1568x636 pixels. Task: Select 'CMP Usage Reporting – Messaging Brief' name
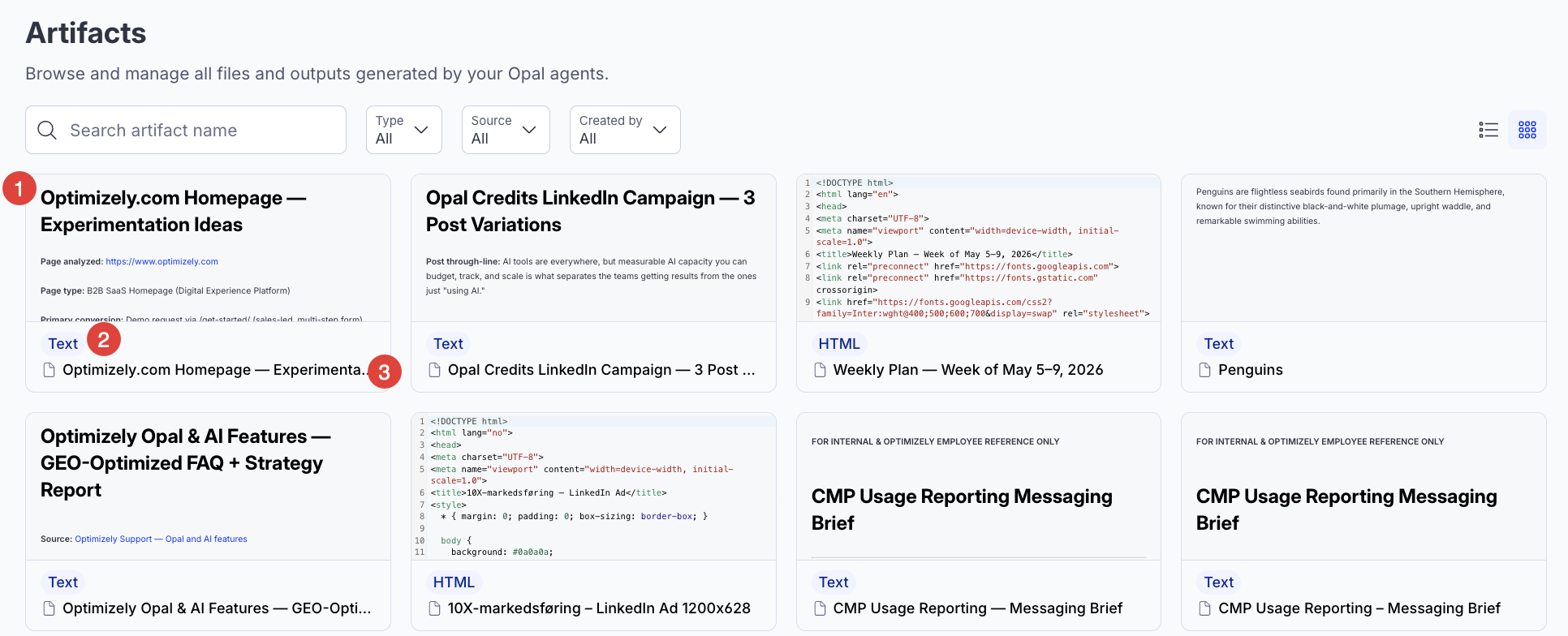pos(1359,608)
